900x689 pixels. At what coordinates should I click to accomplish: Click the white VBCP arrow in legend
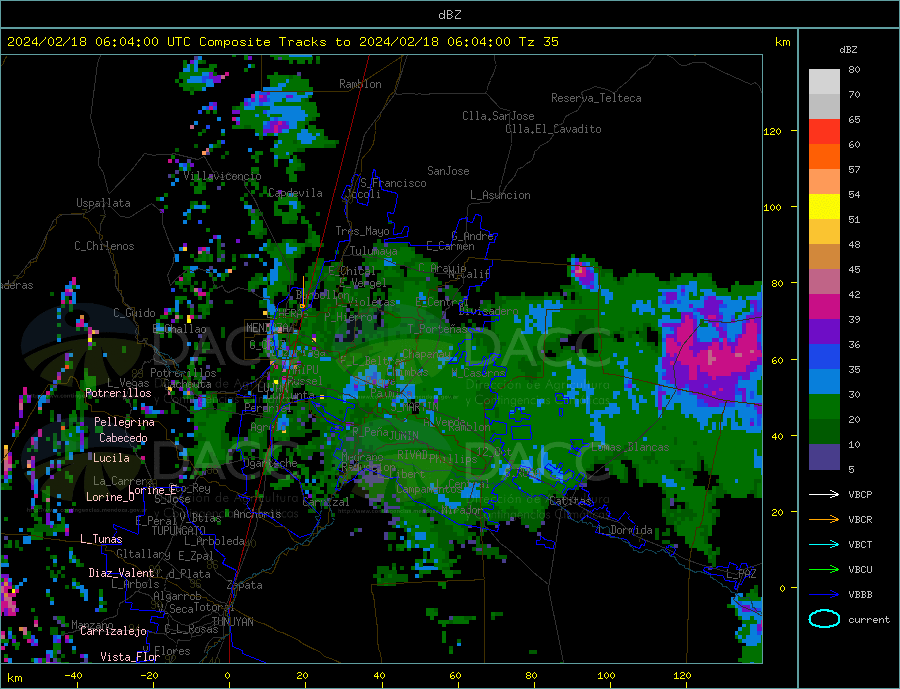click(x=824, y=494)
